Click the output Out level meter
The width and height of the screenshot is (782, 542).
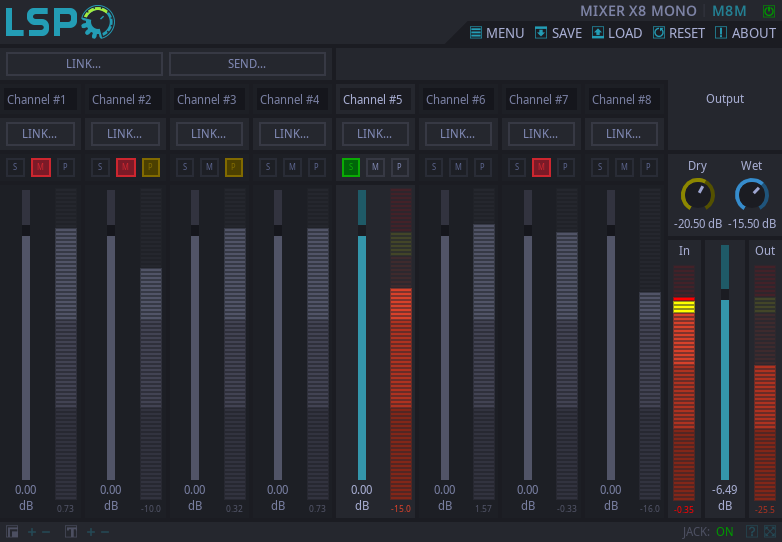click(x=765, y=383)
